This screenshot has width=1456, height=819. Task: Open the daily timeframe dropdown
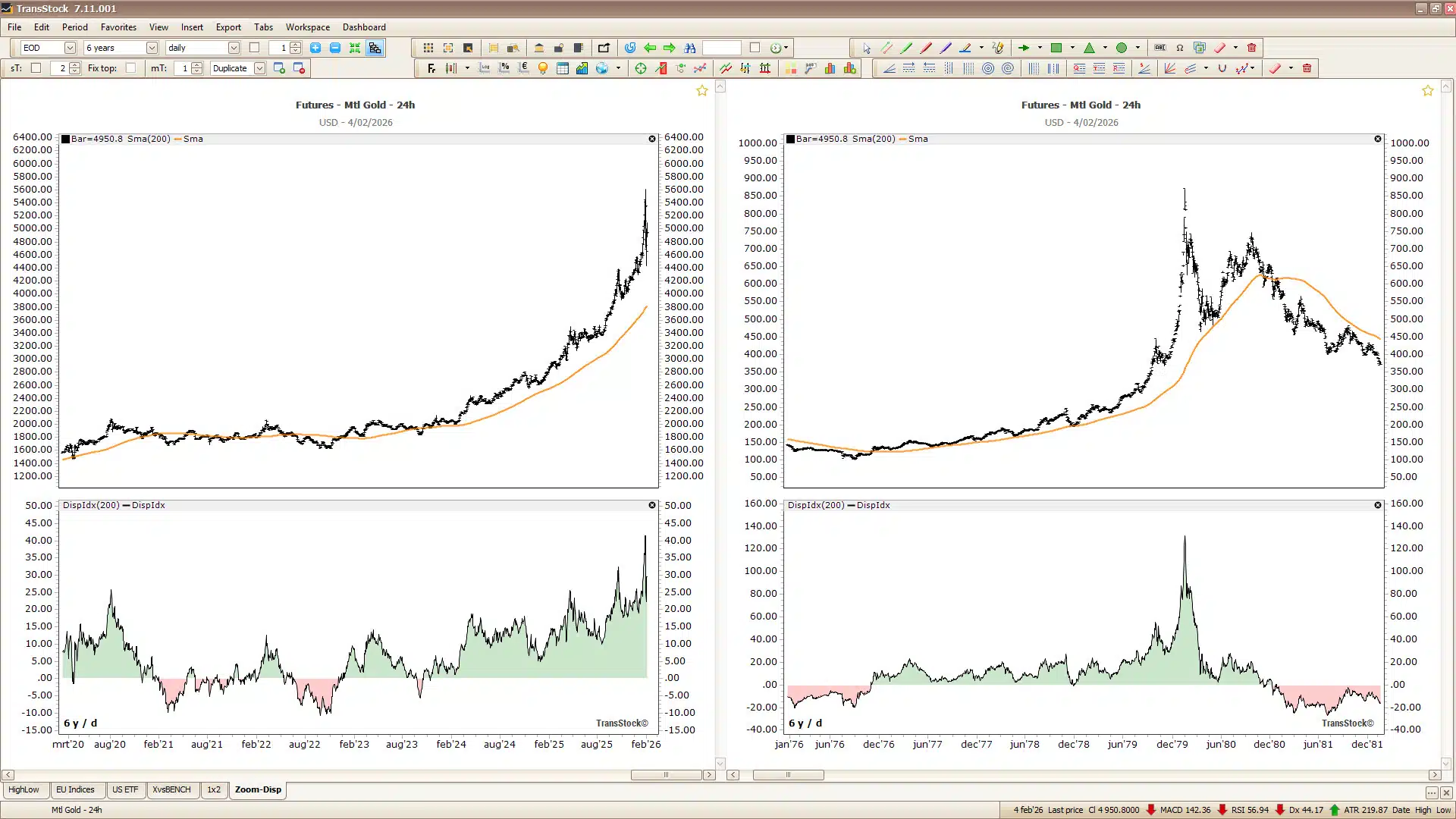coord(234,48)
